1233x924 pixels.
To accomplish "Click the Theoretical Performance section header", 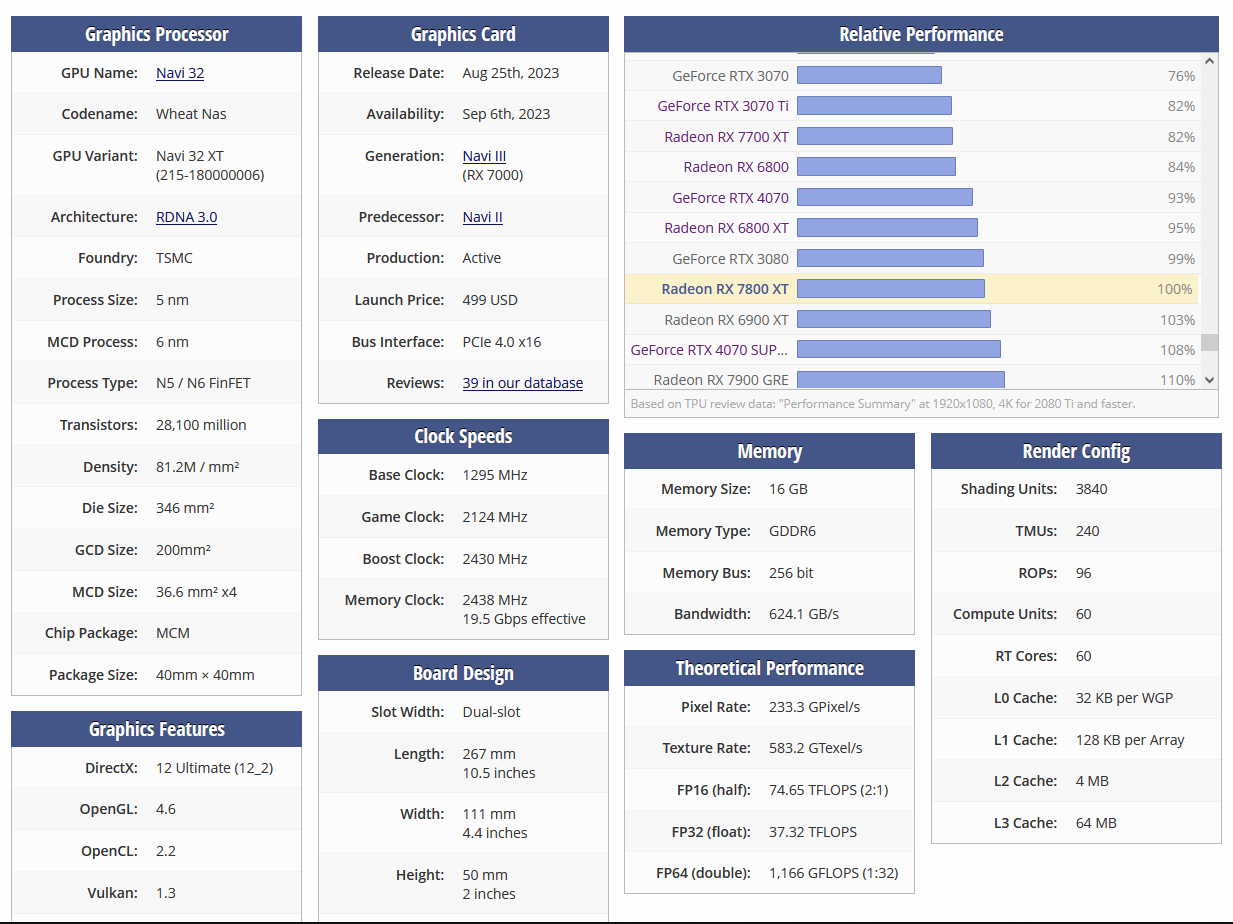I will (769, 668).
